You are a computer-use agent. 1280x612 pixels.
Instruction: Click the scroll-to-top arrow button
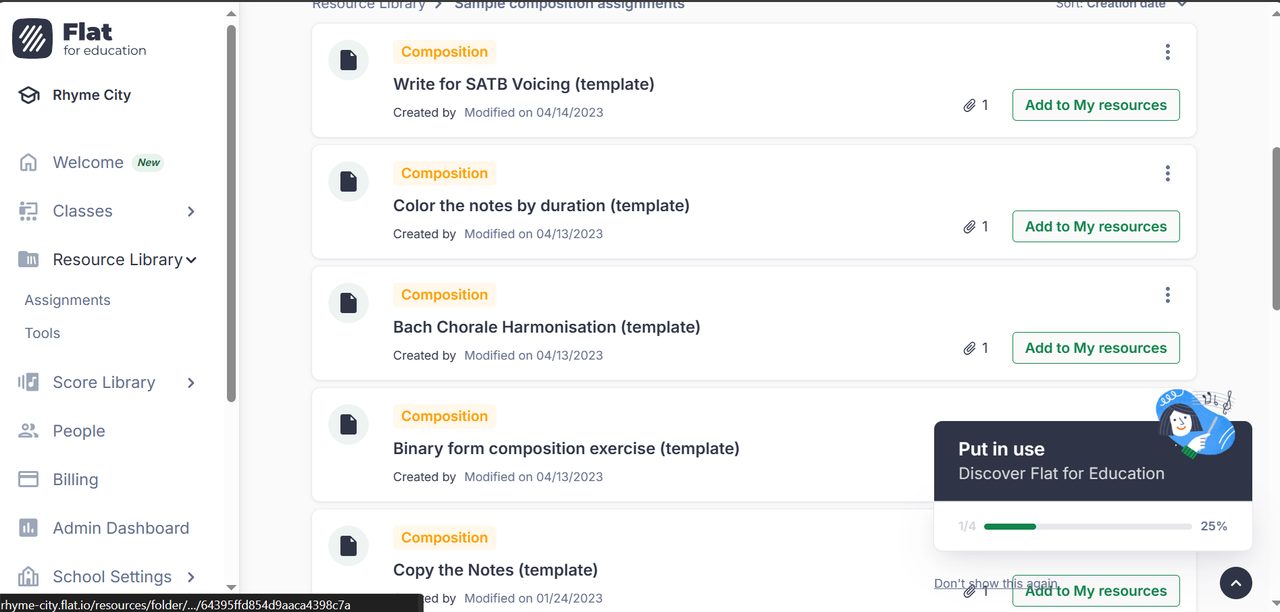(x=1236, y=583)
